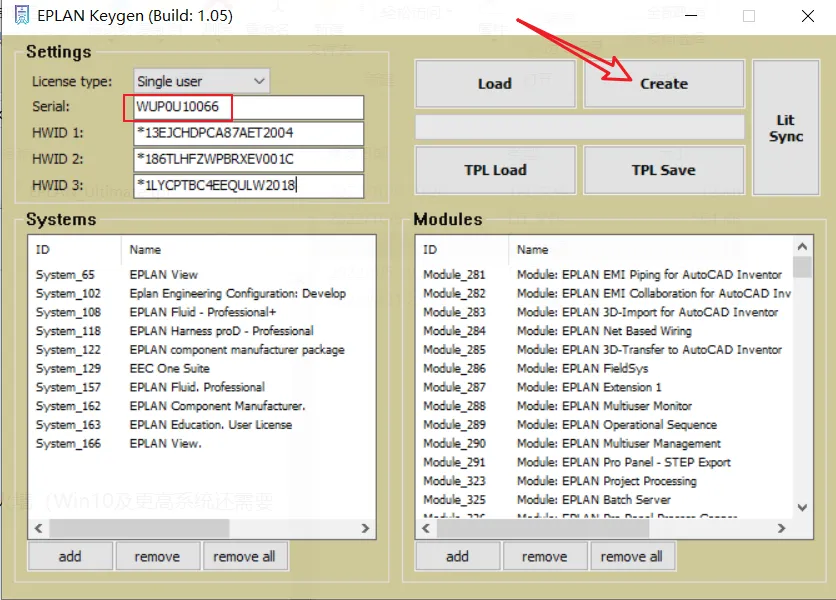The image size is (836, 600).
Task: Click the HWID 3 input field
Action: coord(248,186)
